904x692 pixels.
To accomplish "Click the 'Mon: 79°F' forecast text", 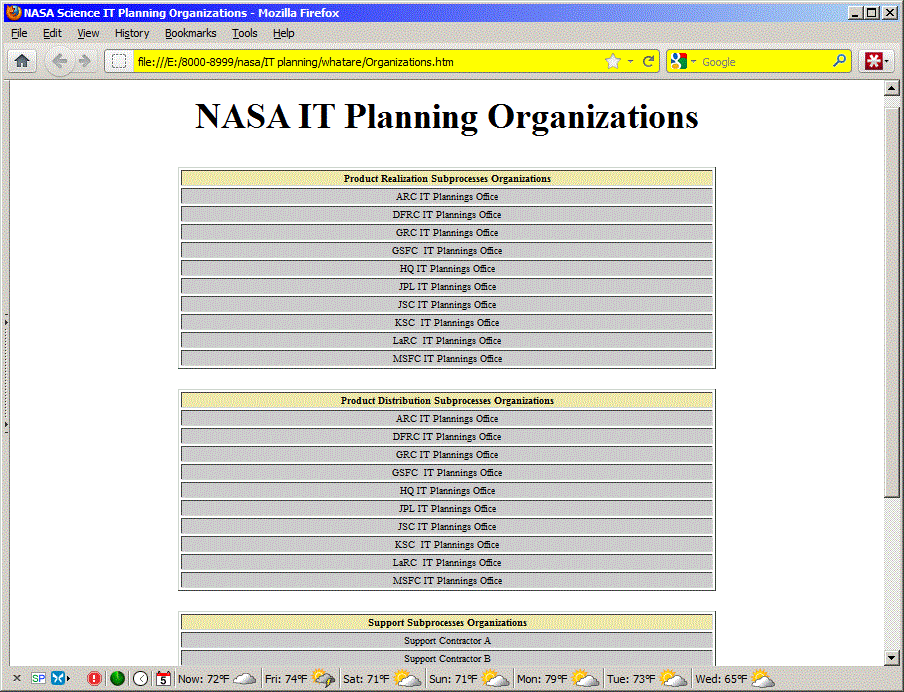I will [542, 679].
